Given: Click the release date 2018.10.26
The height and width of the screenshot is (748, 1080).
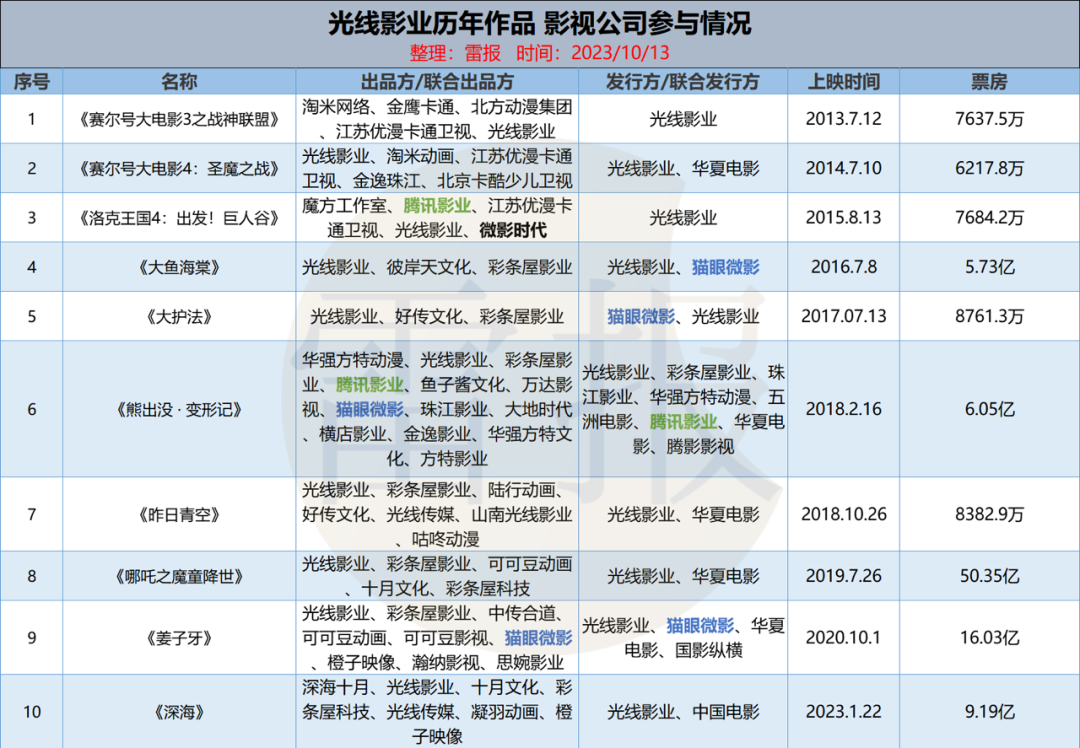Looking at the screenshot, I should click(843, 514).
